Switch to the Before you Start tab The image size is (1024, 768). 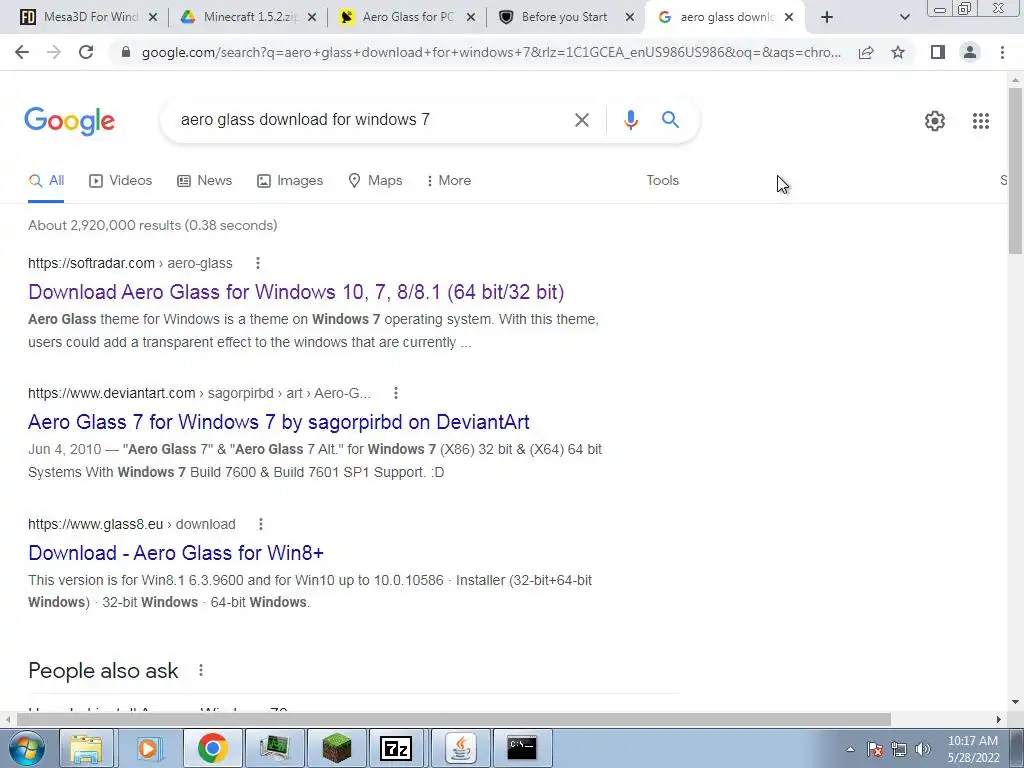tap(565, 17)
